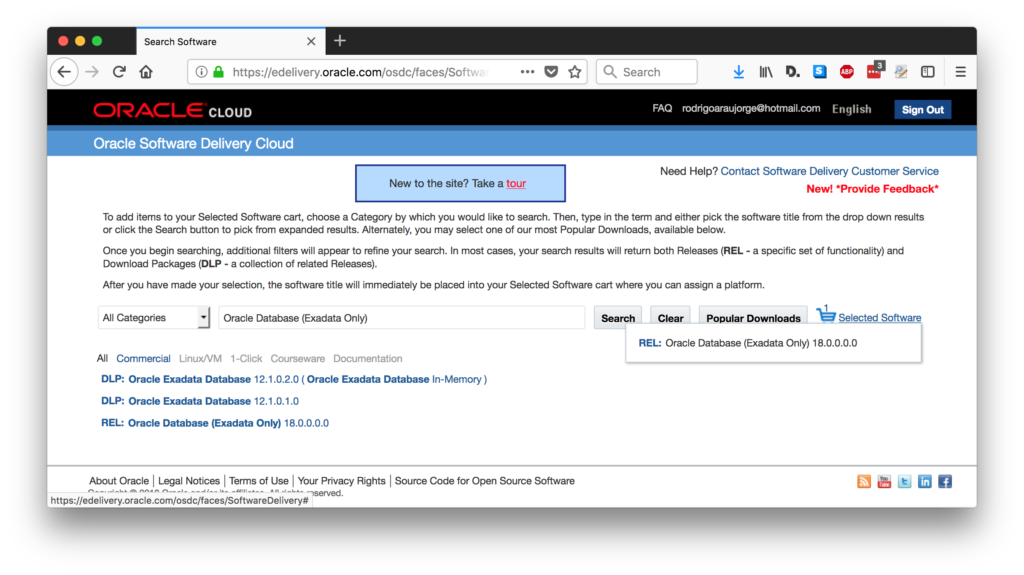Open the Firefox downloads arrow
Screen dimensions: 1024x575
[739, 72]
